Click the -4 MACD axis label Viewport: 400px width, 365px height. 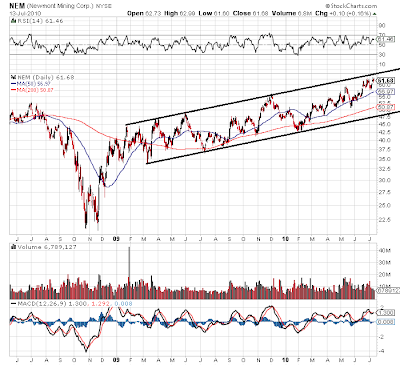click(x=382, y=351)
